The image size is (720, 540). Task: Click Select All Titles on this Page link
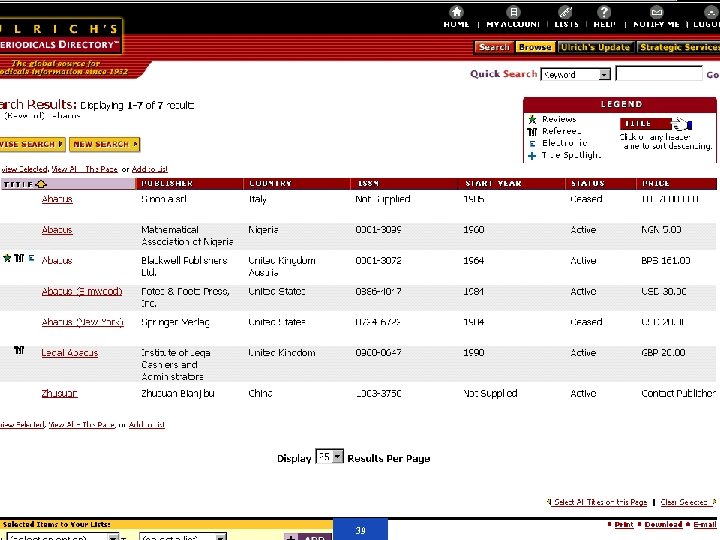(x=601, y=502)
